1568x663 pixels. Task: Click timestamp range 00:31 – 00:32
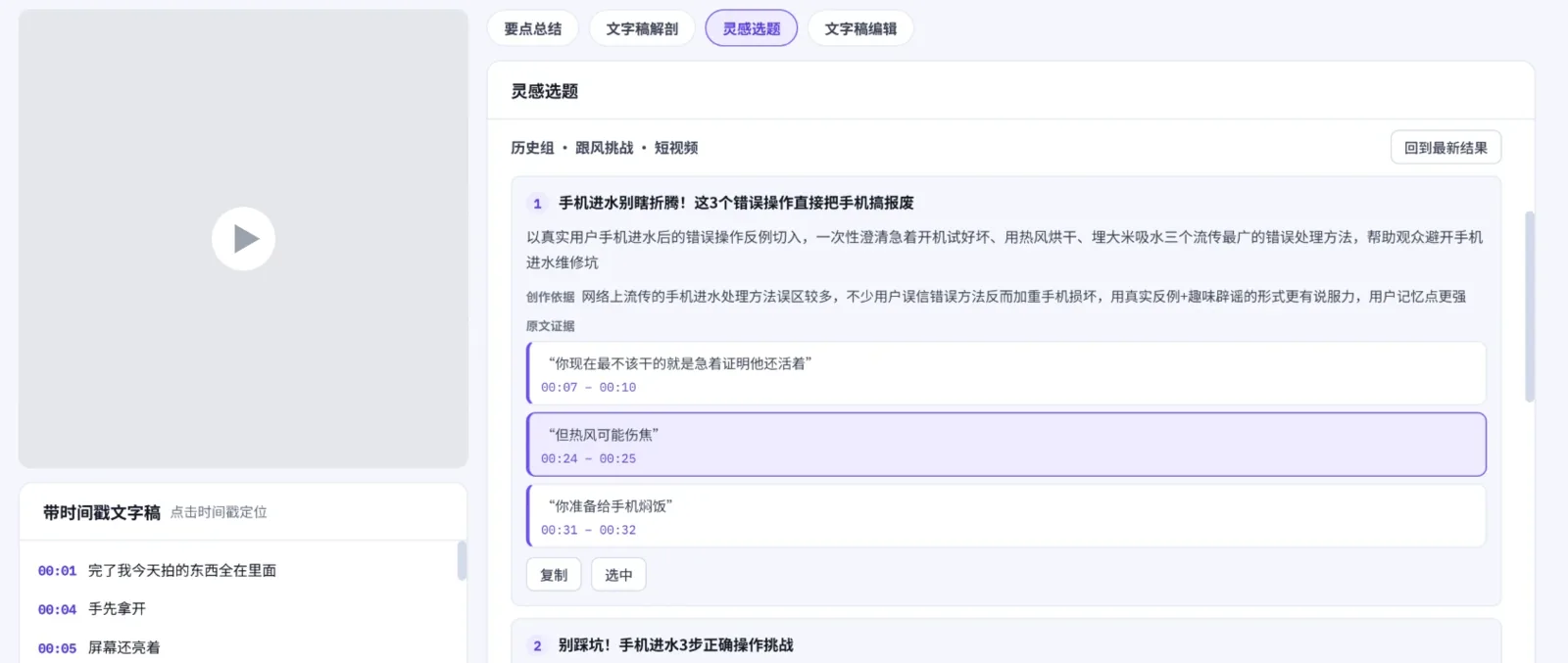[588, 531]
